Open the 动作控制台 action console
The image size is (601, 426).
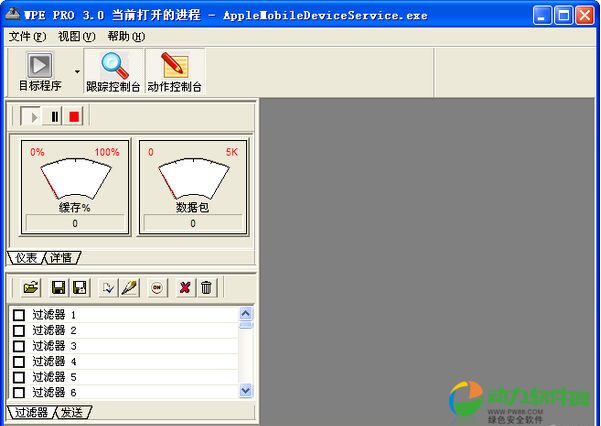[174, 66]
